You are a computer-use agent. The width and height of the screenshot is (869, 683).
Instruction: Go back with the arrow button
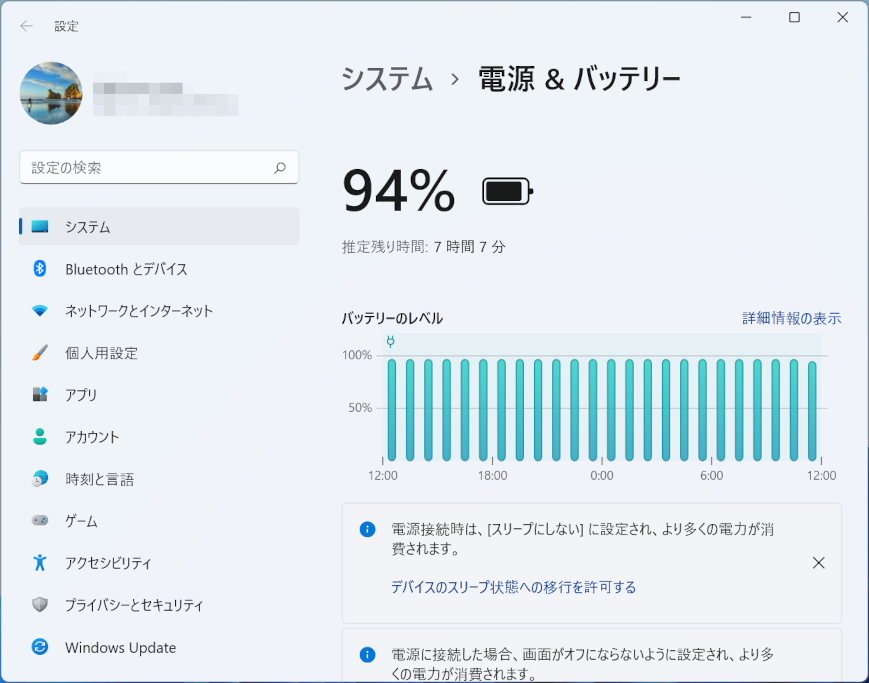point(26,26)
